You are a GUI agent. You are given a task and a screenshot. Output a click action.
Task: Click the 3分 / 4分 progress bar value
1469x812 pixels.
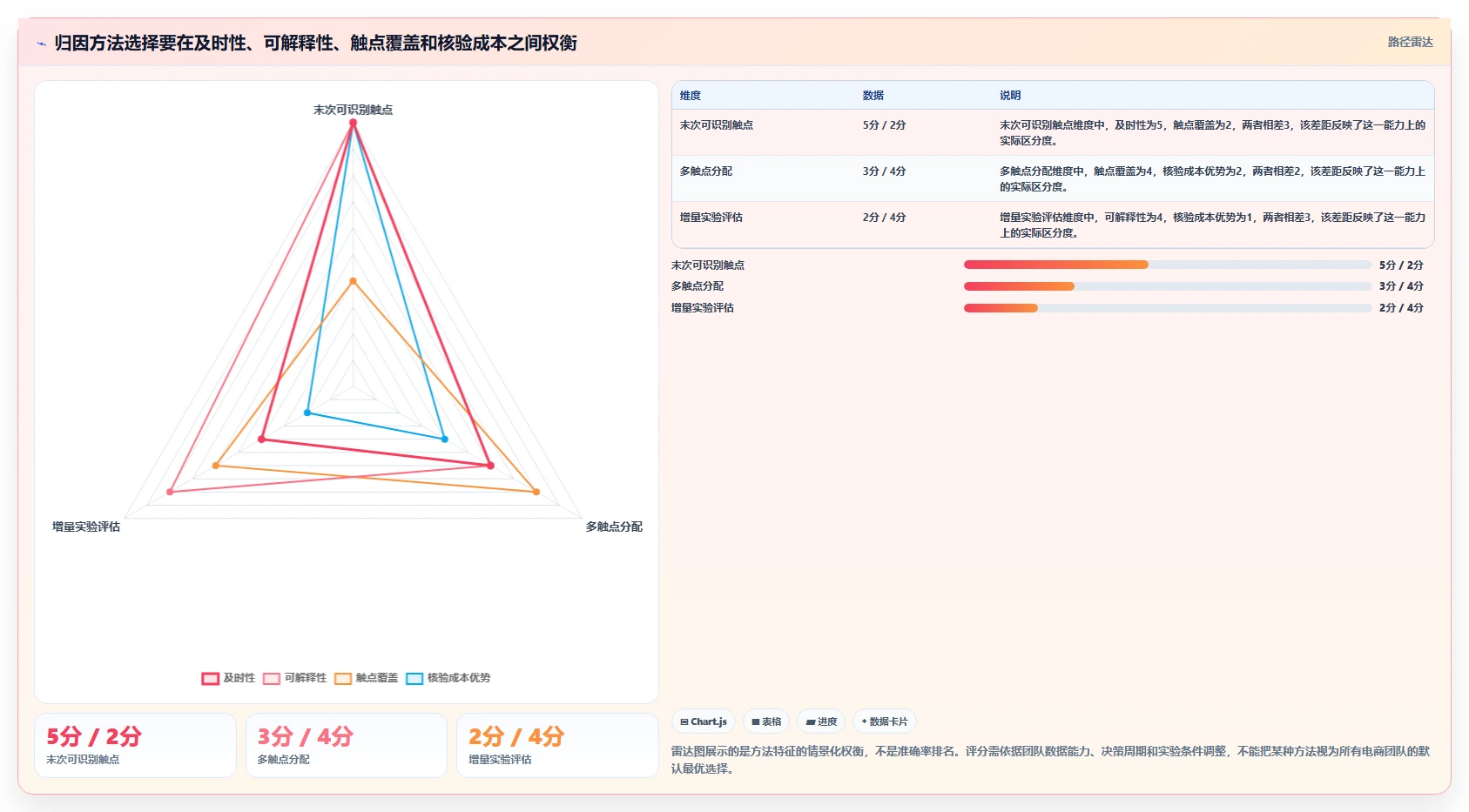pos(1401,286)
